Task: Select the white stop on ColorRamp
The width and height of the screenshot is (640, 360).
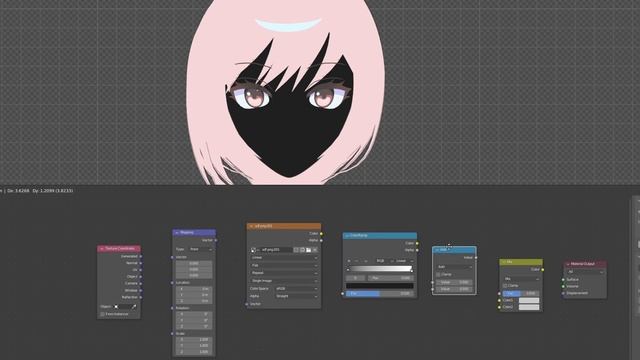Action: point(411,271)
